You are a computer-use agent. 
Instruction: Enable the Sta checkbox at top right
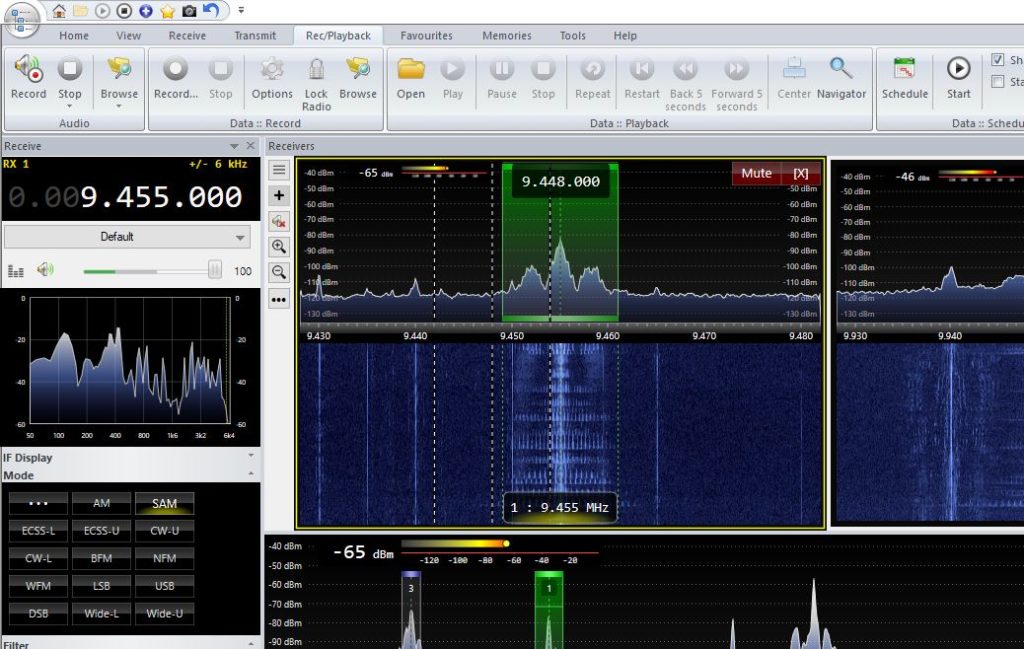coord(998,81)
